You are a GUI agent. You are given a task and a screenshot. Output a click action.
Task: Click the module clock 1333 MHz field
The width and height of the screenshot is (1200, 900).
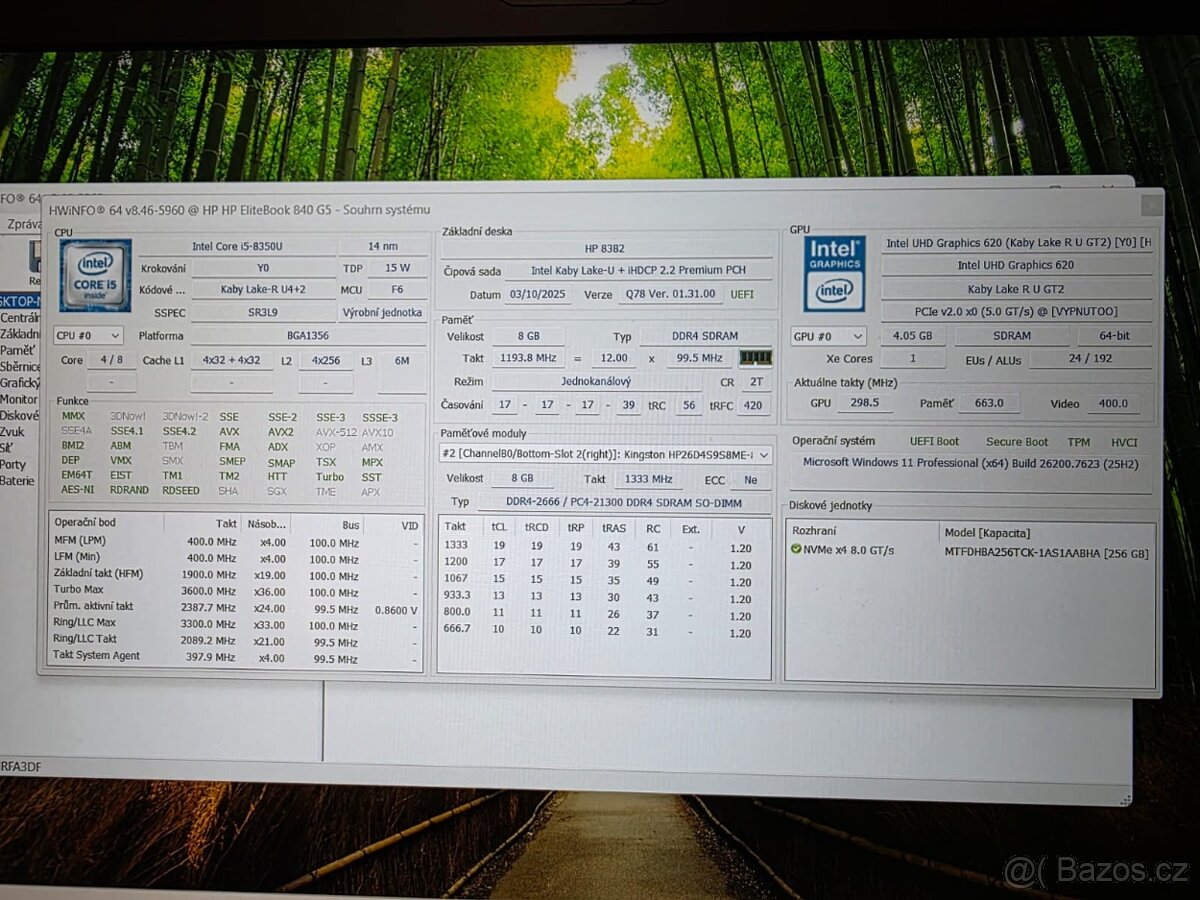[x=648, y=479]
